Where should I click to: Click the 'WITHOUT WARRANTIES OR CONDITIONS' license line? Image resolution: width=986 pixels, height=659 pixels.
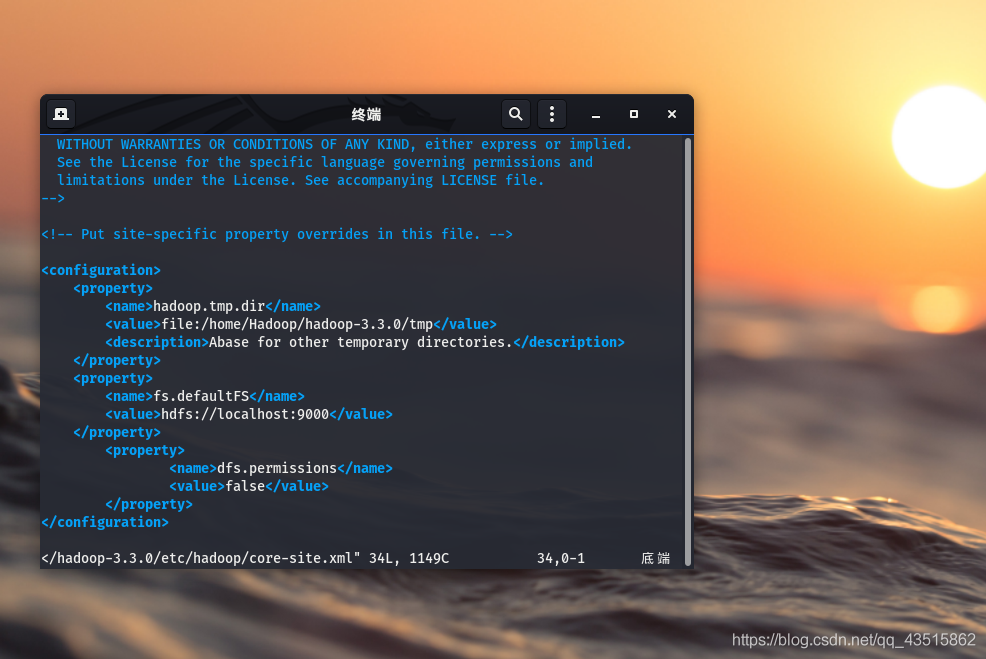[345, 145]
